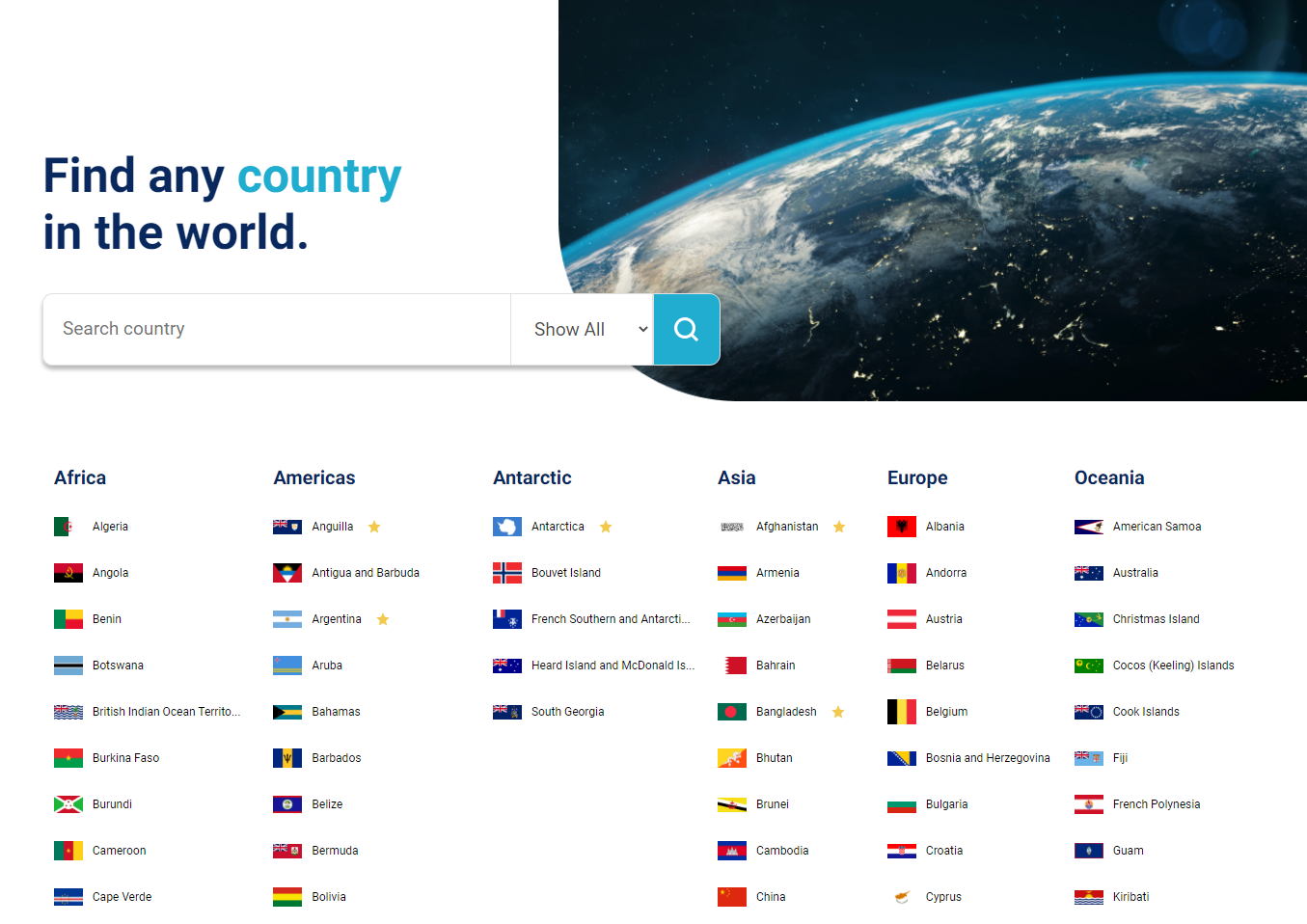Viewport: 1307px width, 924px height.
Task: Click the Barbados flag icon
Action: [x=287, y=758]
